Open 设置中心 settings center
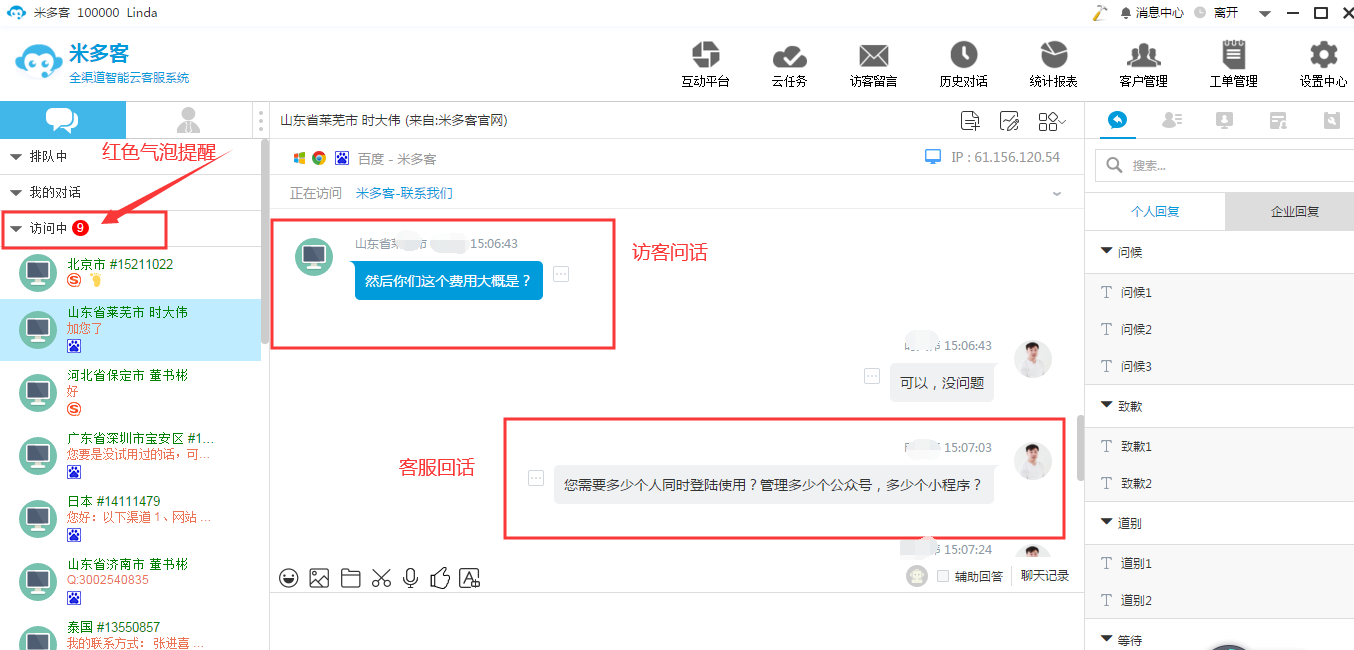This screenshot has height=650, width=1354. [x=1323, y=65]
